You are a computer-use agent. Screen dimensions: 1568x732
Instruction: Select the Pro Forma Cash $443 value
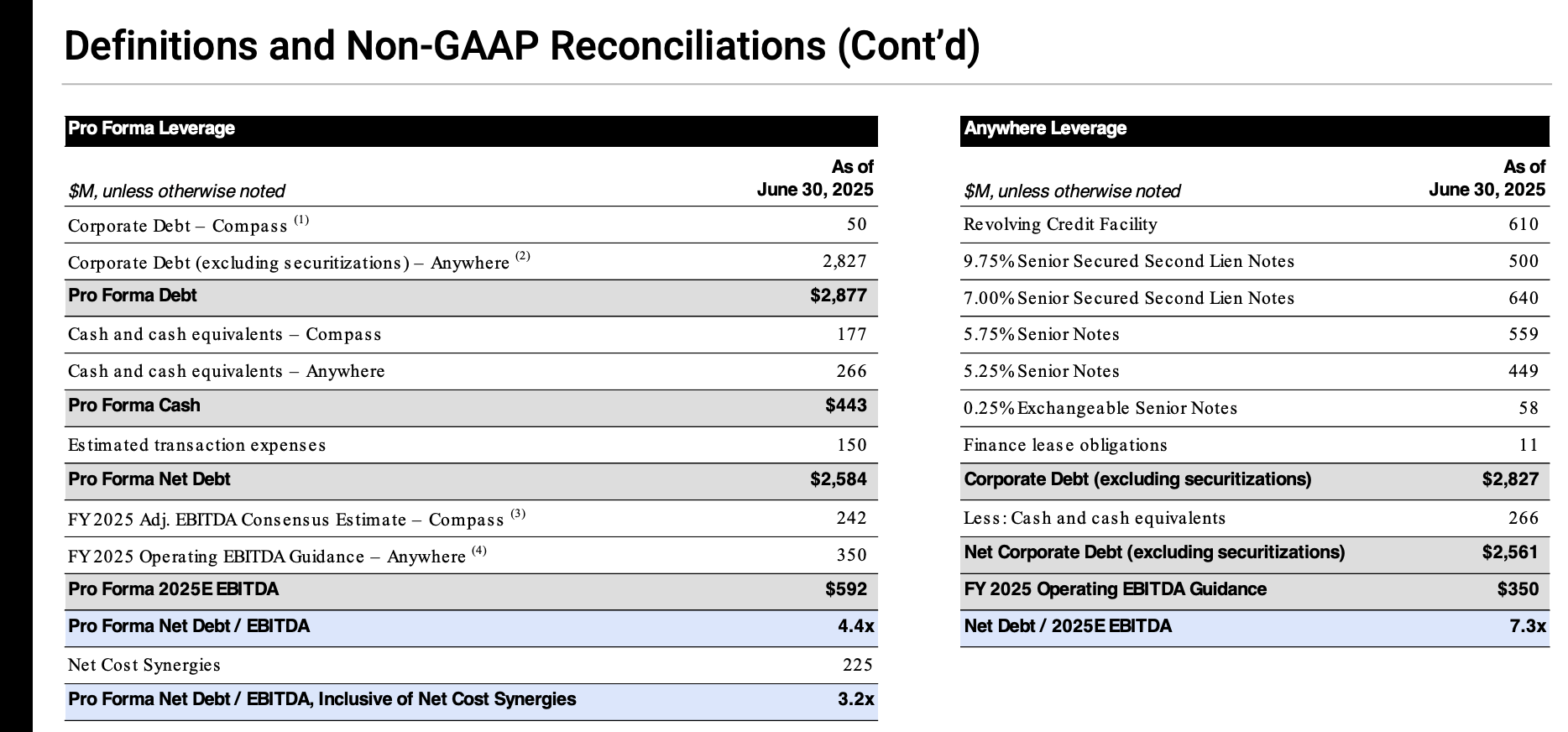point(845,405)
